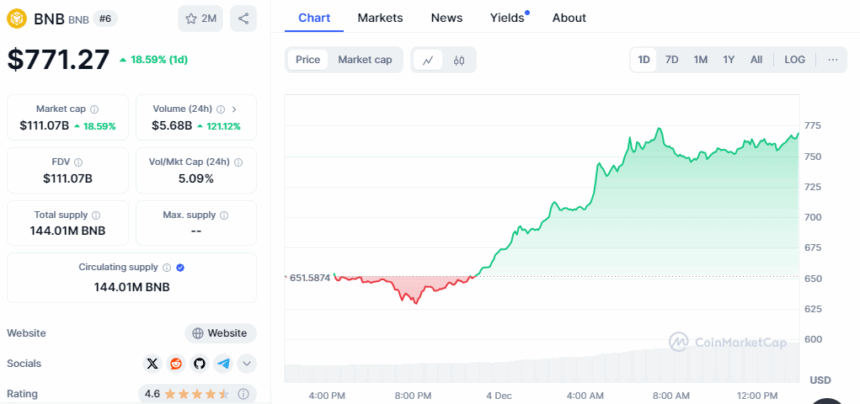Select the All time range
This screenshot has width=860, height=404.
(x=756, y=60)
